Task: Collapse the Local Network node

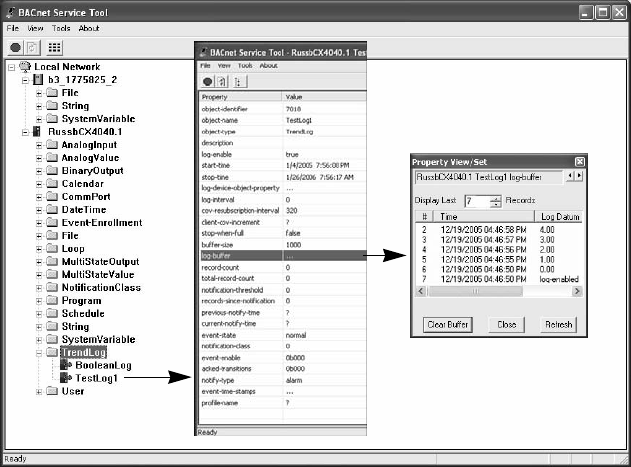Action: [x=12, y=67]
